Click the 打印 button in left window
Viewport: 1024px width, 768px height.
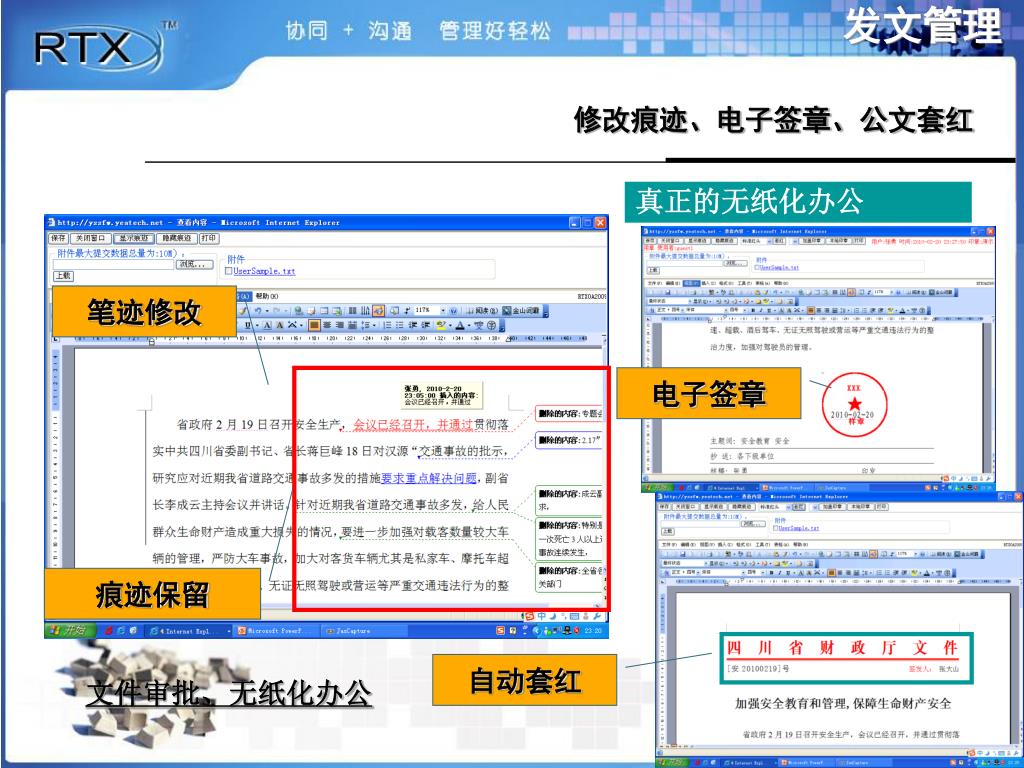(208, 238)
